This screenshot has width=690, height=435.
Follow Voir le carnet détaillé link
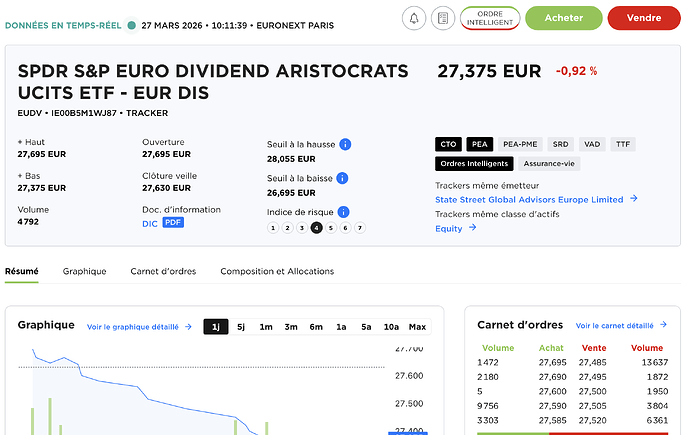click(614, 325)
